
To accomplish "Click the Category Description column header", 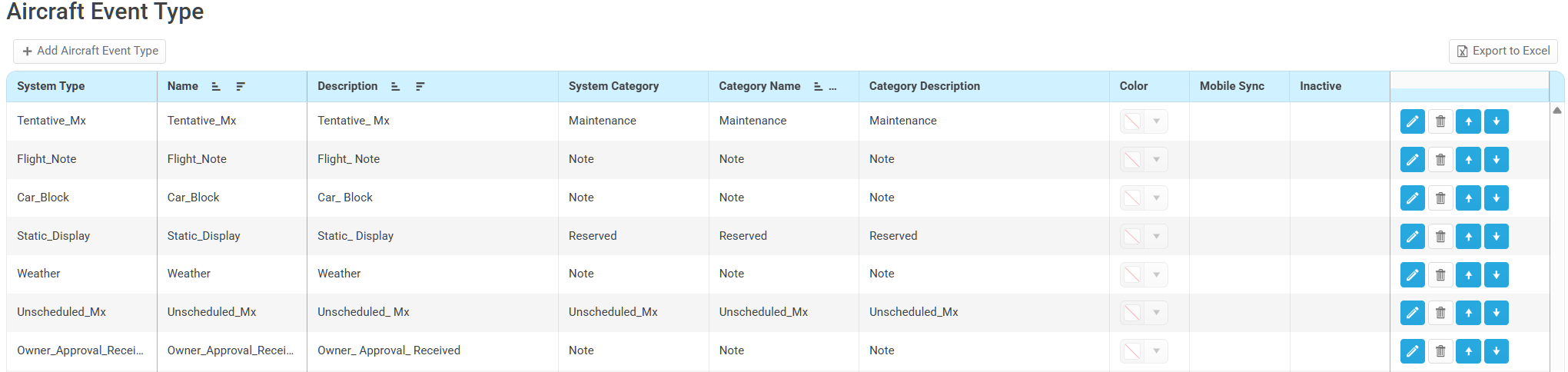I will [x=924, y=87].
